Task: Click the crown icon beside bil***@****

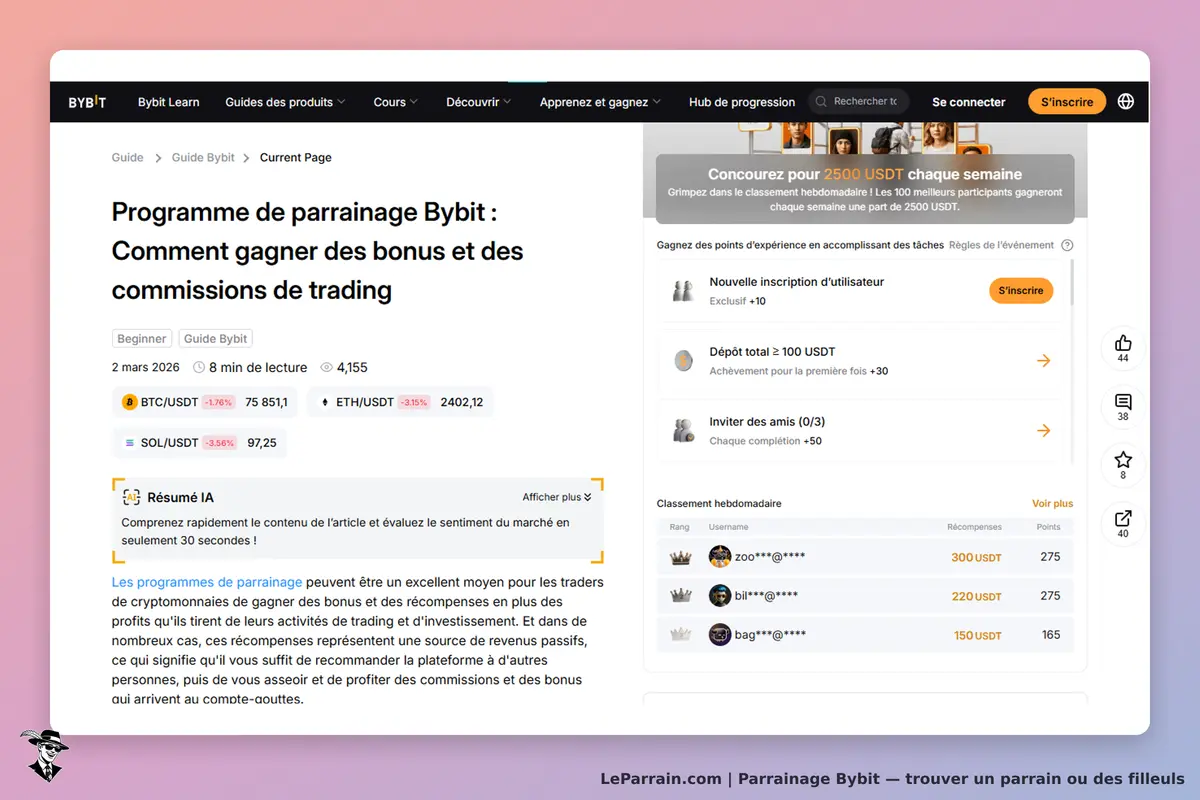Action: (681, 595)
